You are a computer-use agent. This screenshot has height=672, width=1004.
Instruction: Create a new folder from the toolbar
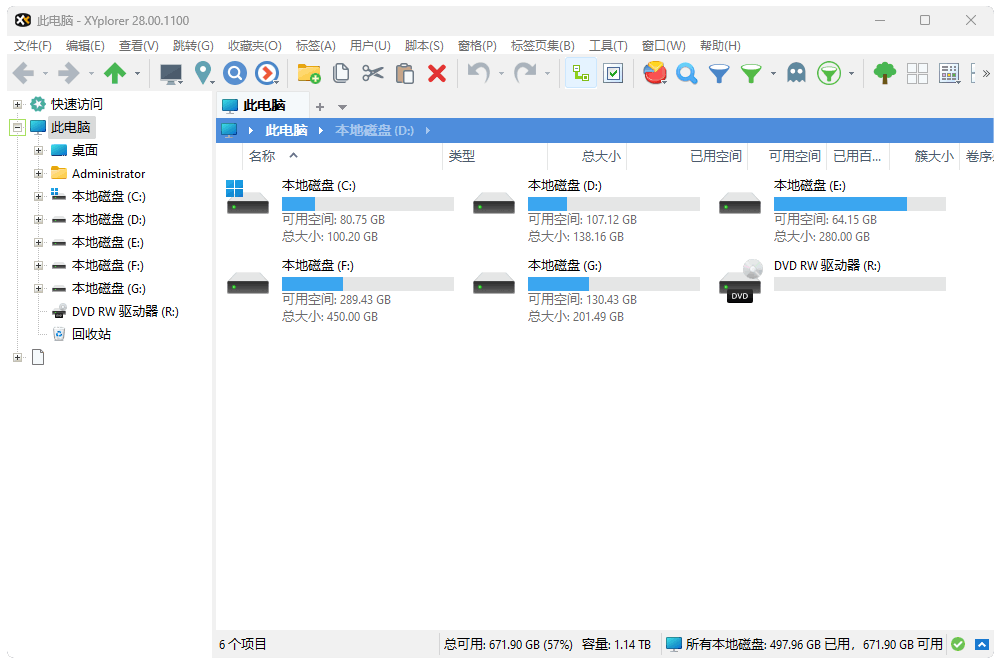tap(308, 73)
